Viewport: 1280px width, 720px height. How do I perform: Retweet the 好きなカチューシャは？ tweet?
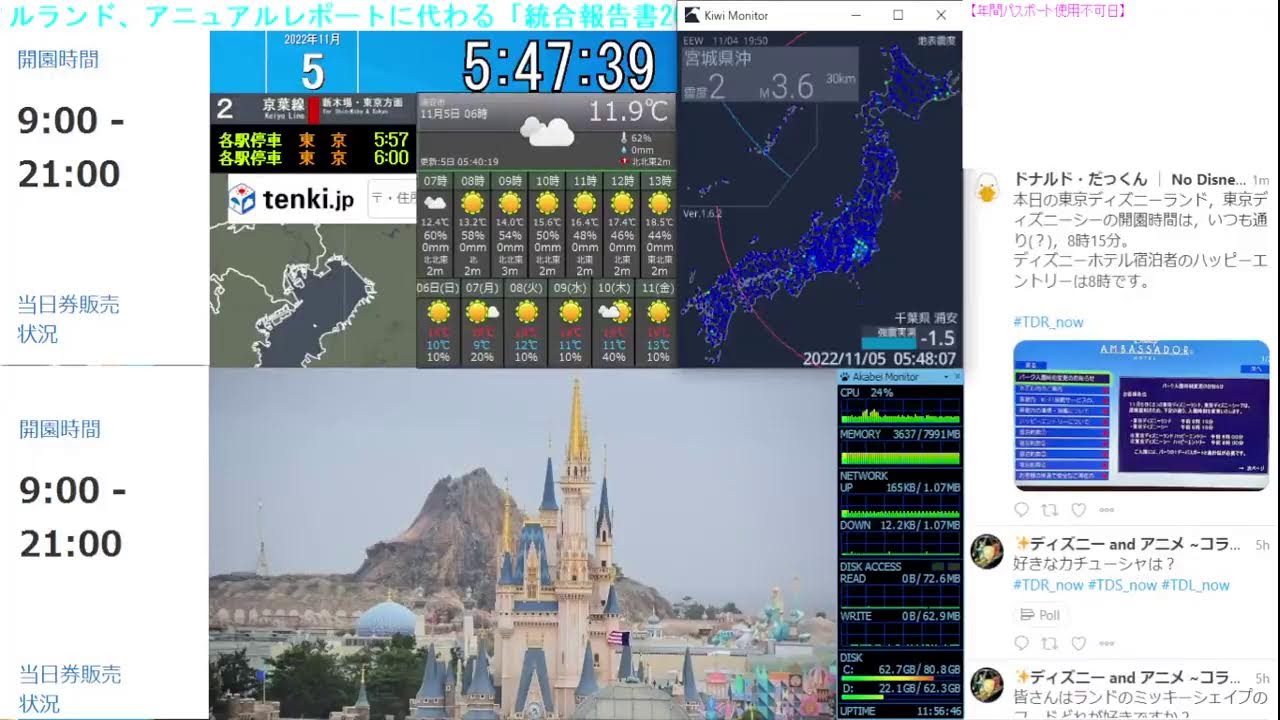tap(1049, 643)
